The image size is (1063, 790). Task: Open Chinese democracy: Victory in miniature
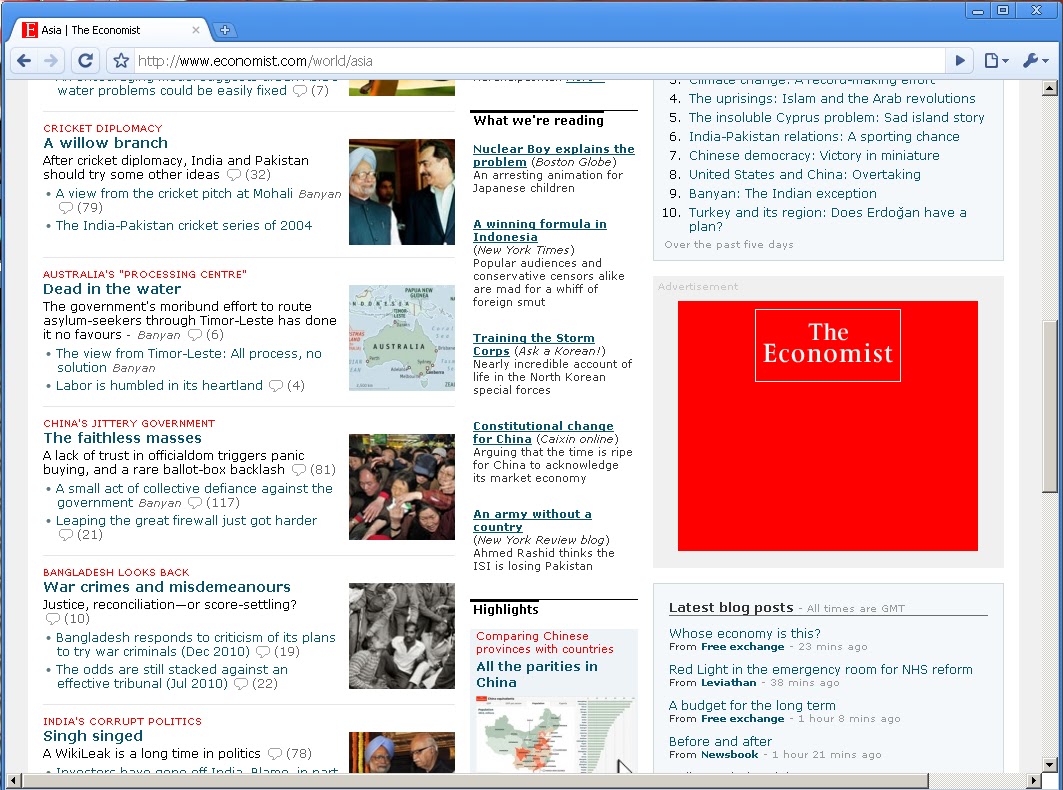[x=814, y=155]
